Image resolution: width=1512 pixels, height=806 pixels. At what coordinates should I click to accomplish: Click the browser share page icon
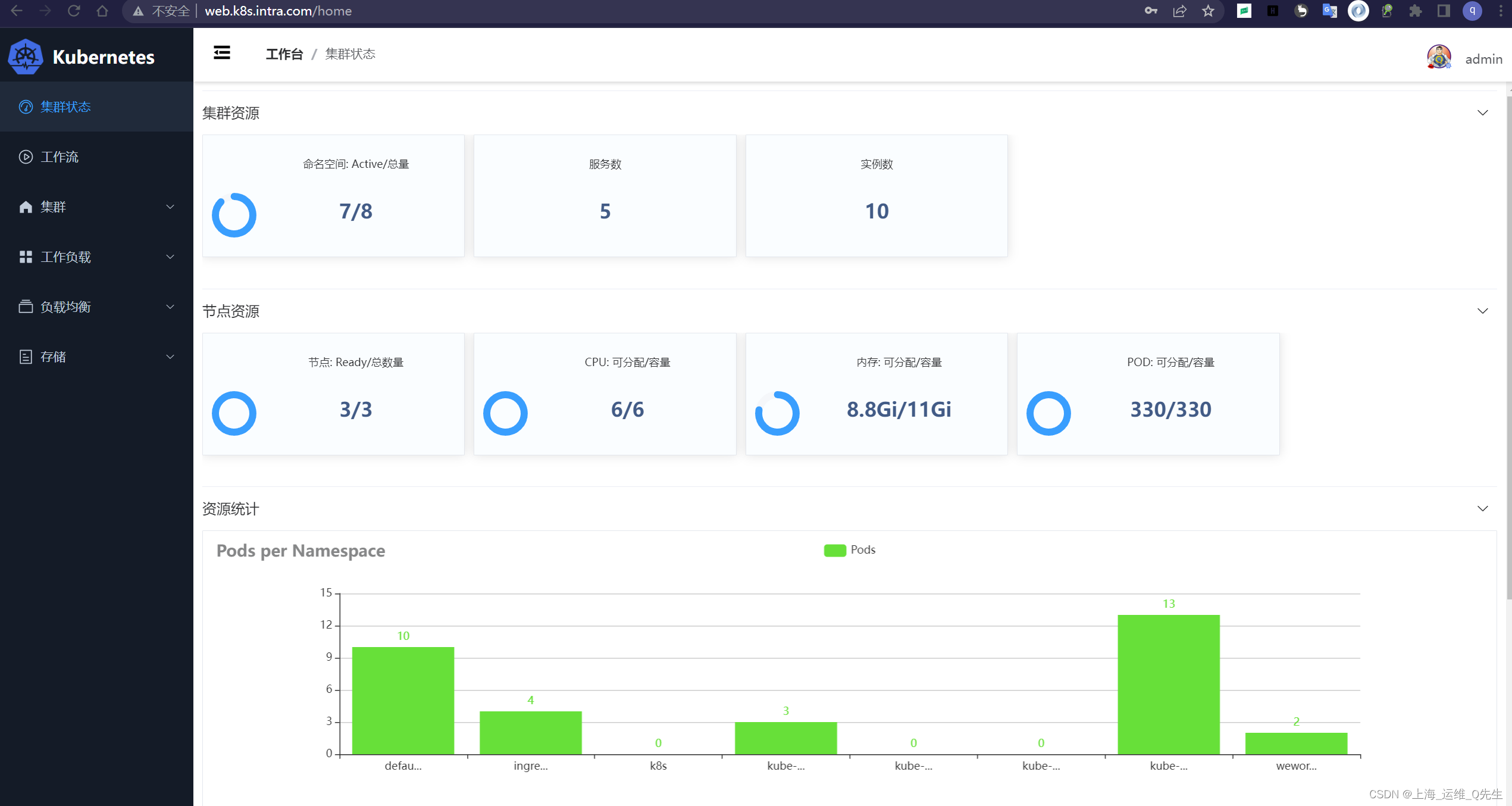click(1179, 11)
